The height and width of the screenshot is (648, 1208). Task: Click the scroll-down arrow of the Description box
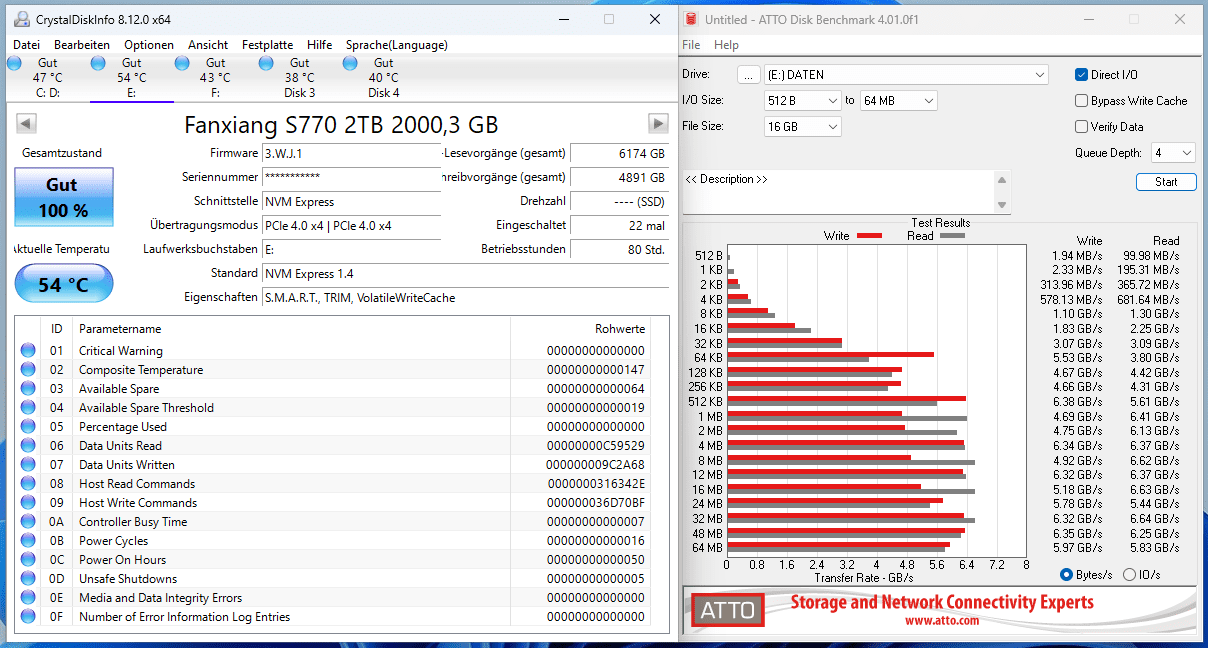[x=1003, y=205]
